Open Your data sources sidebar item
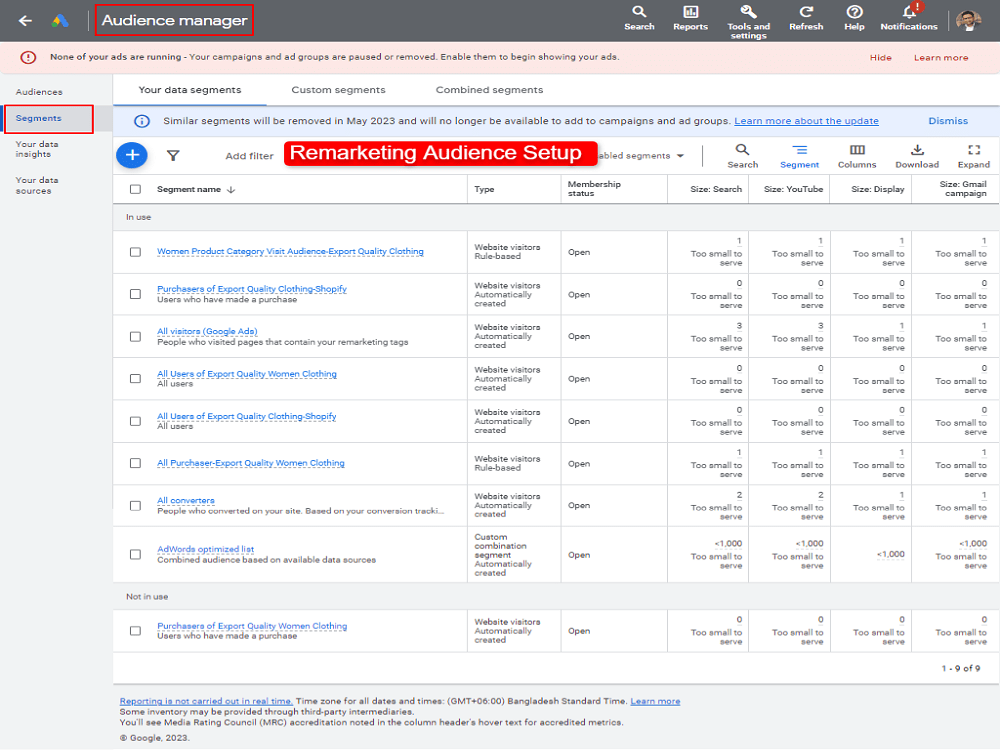1000x750 pixels. [x=36, y=186]
